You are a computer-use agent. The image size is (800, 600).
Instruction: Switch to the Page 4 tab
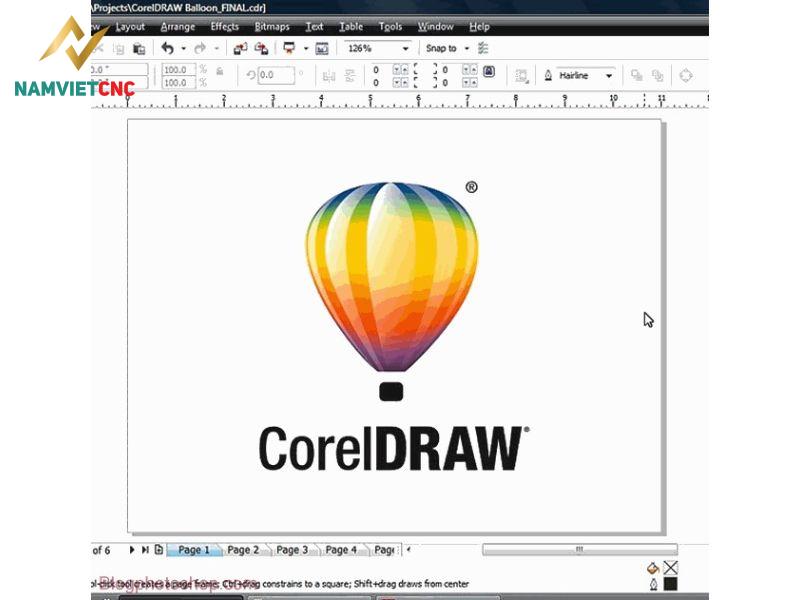[341, 549]
